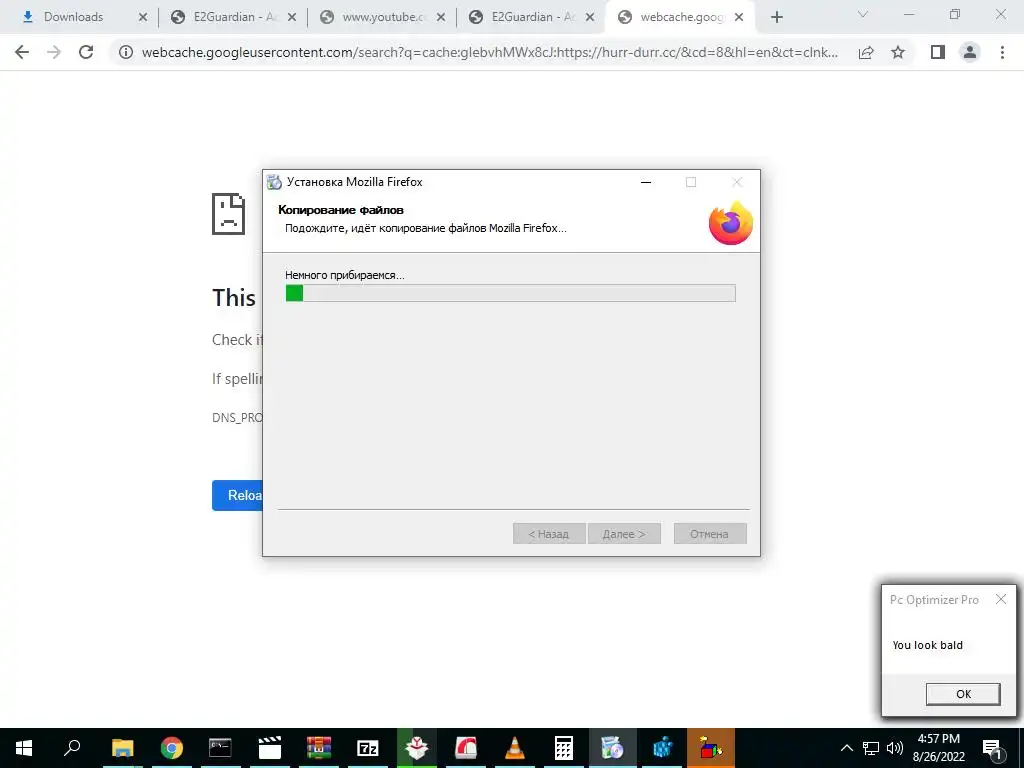Screen dimensions: 1024x768
Task: Click the site information icon in the address bar
Action: pos(126,52)
